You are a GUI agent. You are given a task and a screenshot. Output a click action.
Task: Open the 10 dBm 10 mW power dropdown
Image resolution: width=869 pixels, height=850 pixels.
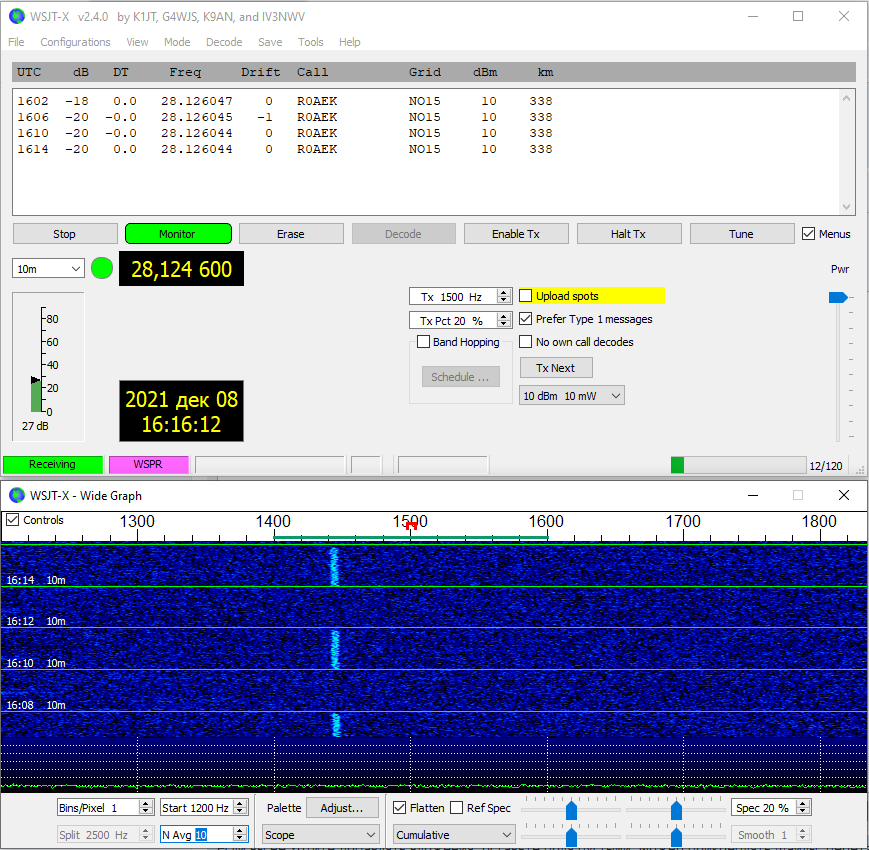tap(571, 396)
